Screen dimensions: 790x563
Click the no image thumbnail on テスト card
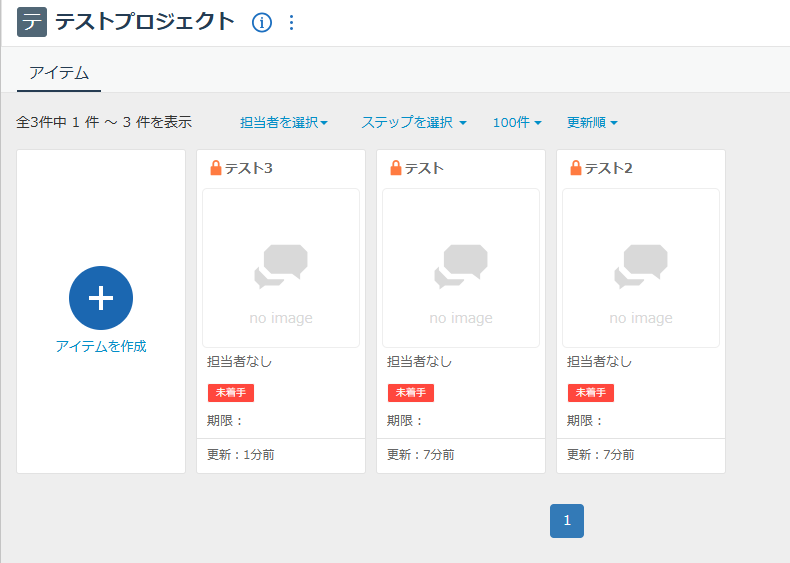click(461, 268)
